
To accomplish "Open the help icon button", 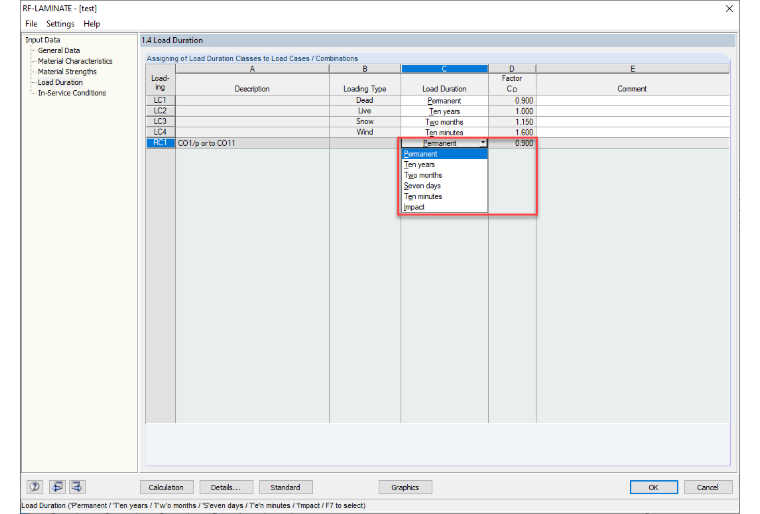I will [x=34, y=486].
